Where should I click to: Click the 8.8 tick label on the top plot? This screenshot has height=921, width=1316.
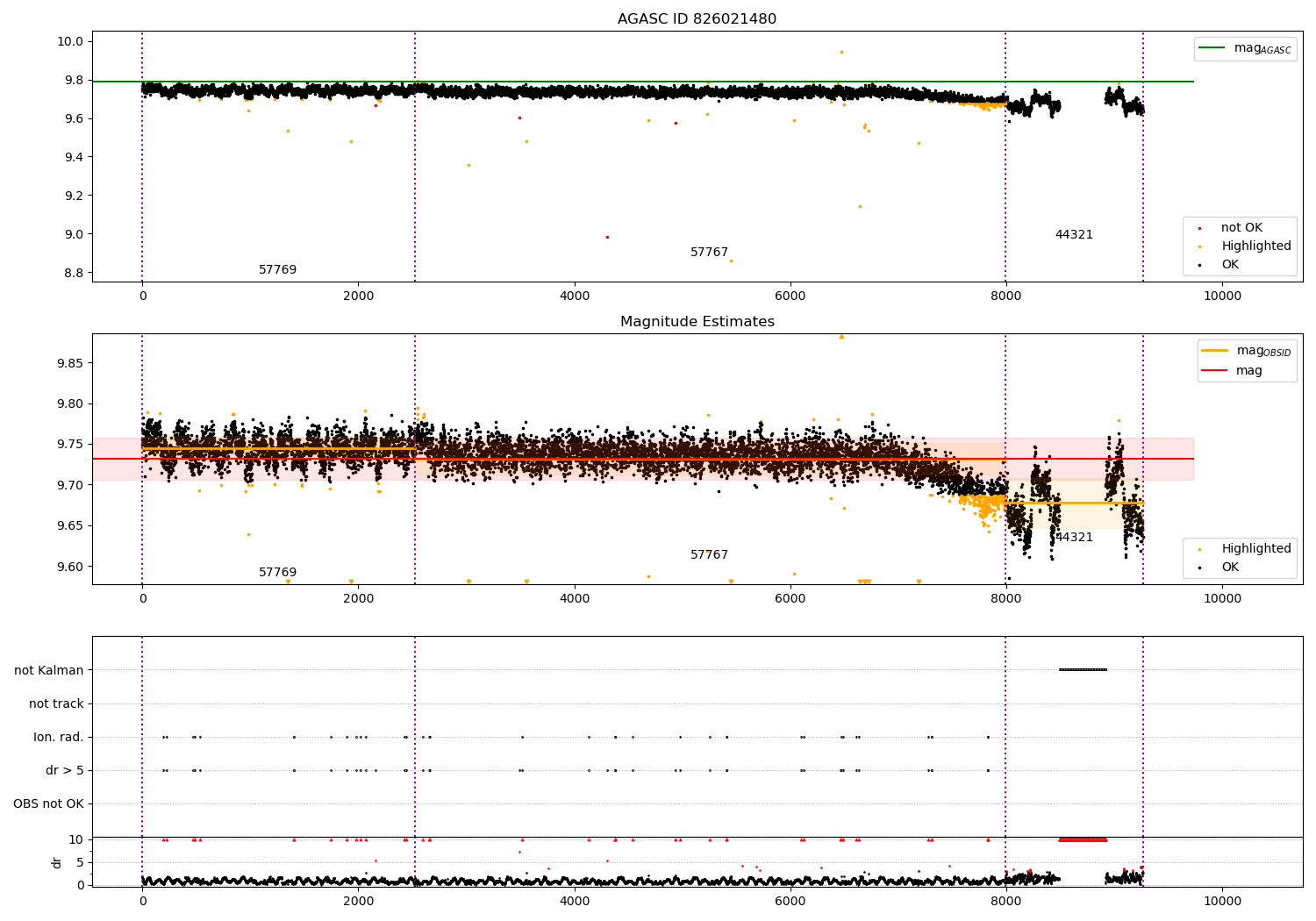pos(74,273)
